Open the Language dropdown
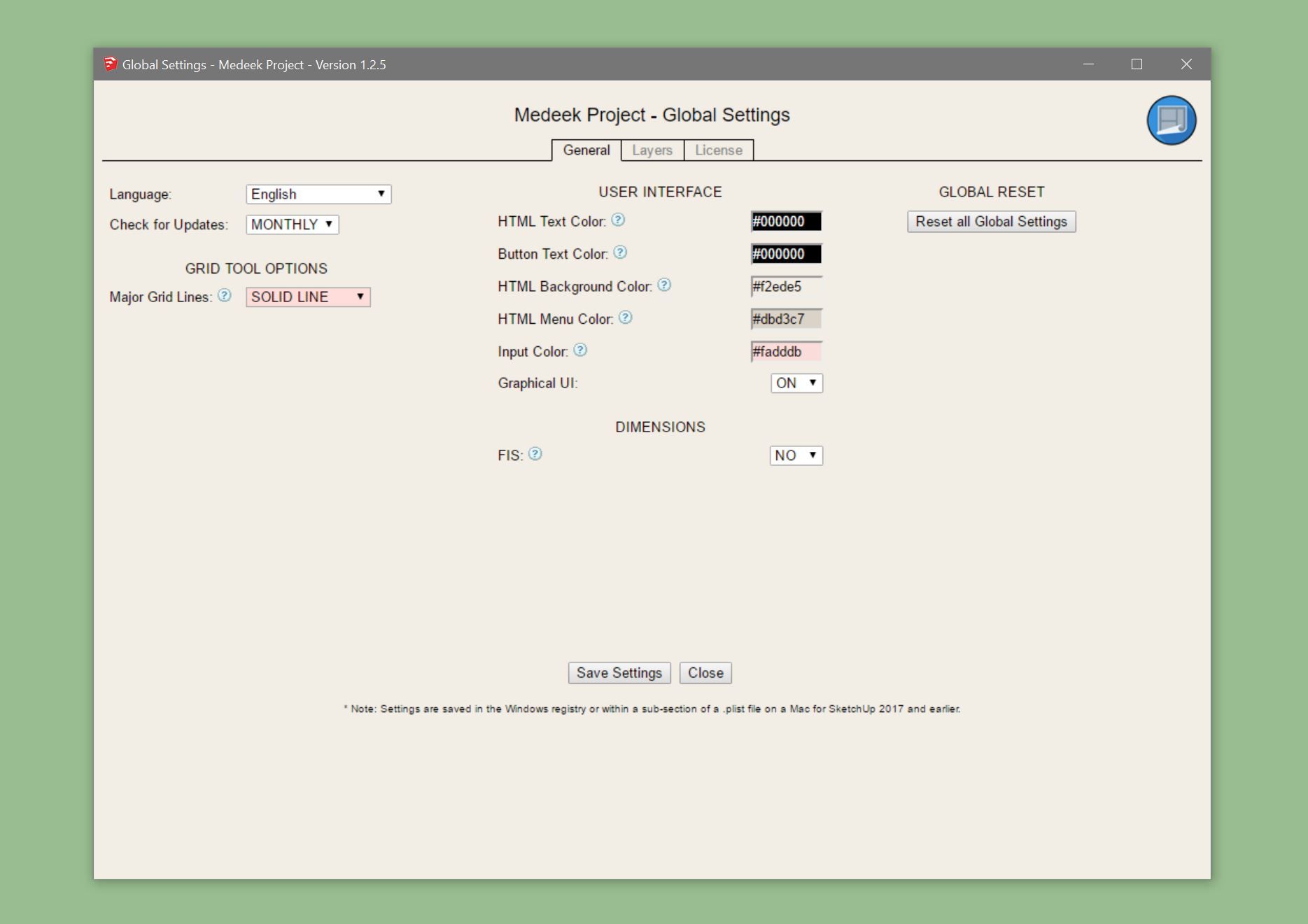1308x924 pixels. [318, 194]
